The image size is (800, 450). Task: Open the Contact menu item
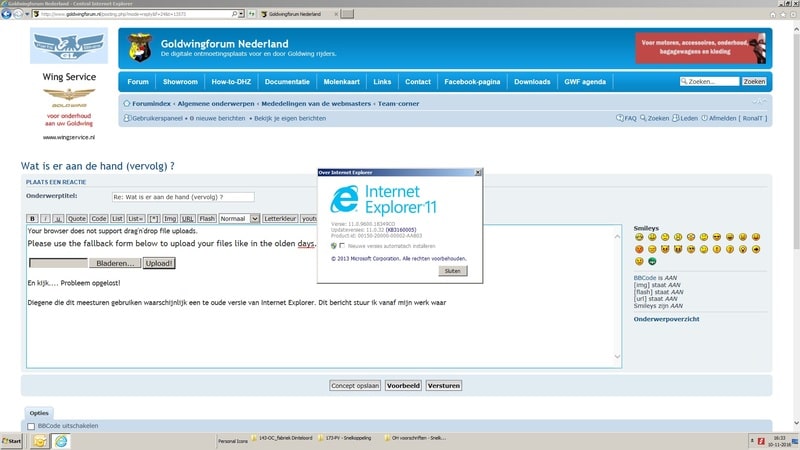(418, 82)
